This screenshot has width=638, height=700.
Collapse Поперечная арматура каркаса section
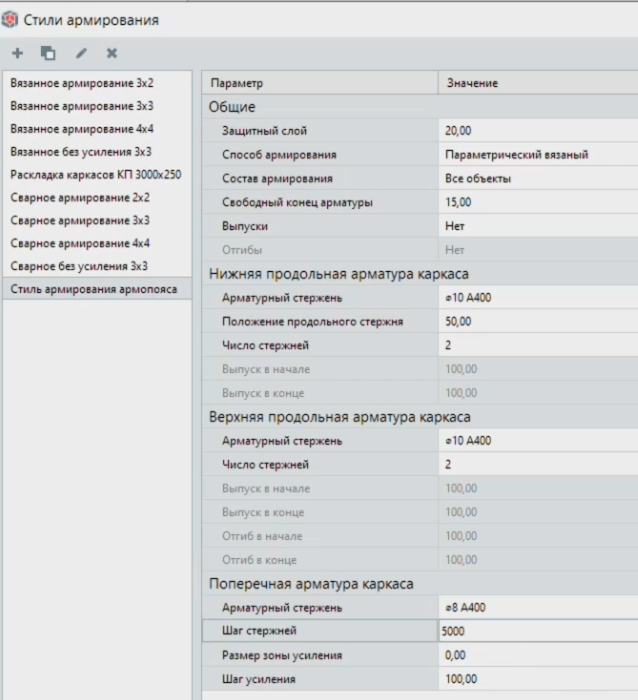tap(420, 584)
